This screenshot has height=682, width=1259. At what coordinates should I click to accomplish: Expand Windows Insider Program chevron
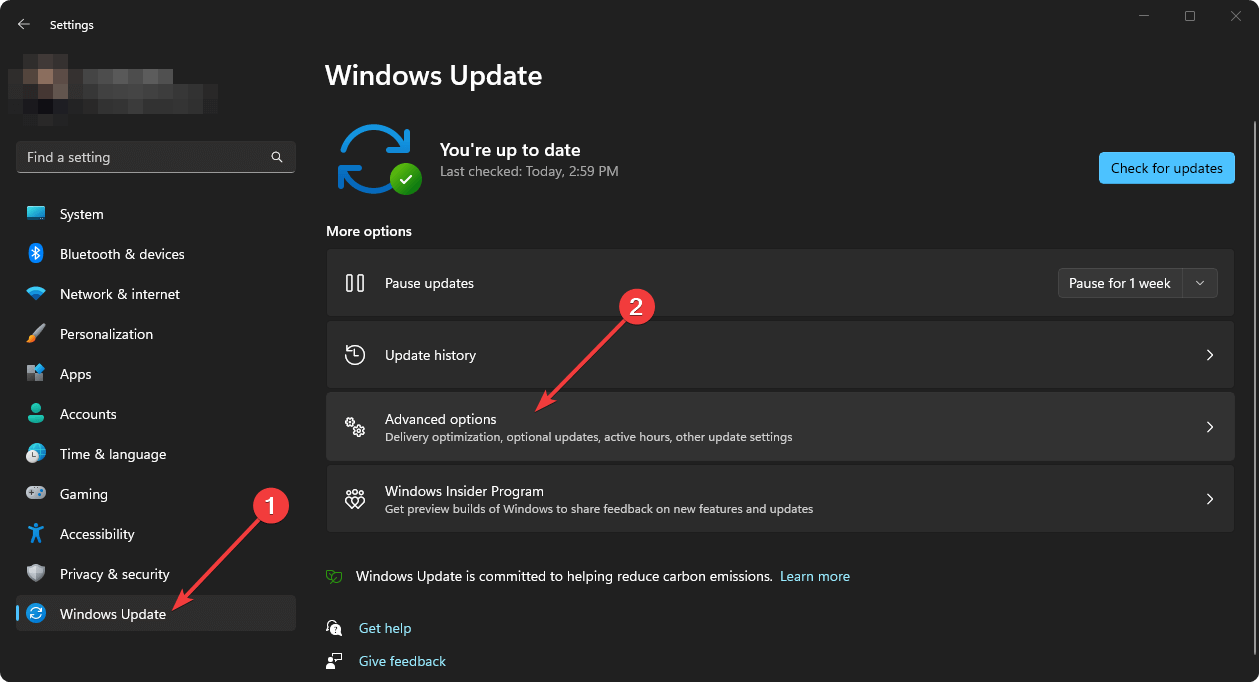point(1210,499)
